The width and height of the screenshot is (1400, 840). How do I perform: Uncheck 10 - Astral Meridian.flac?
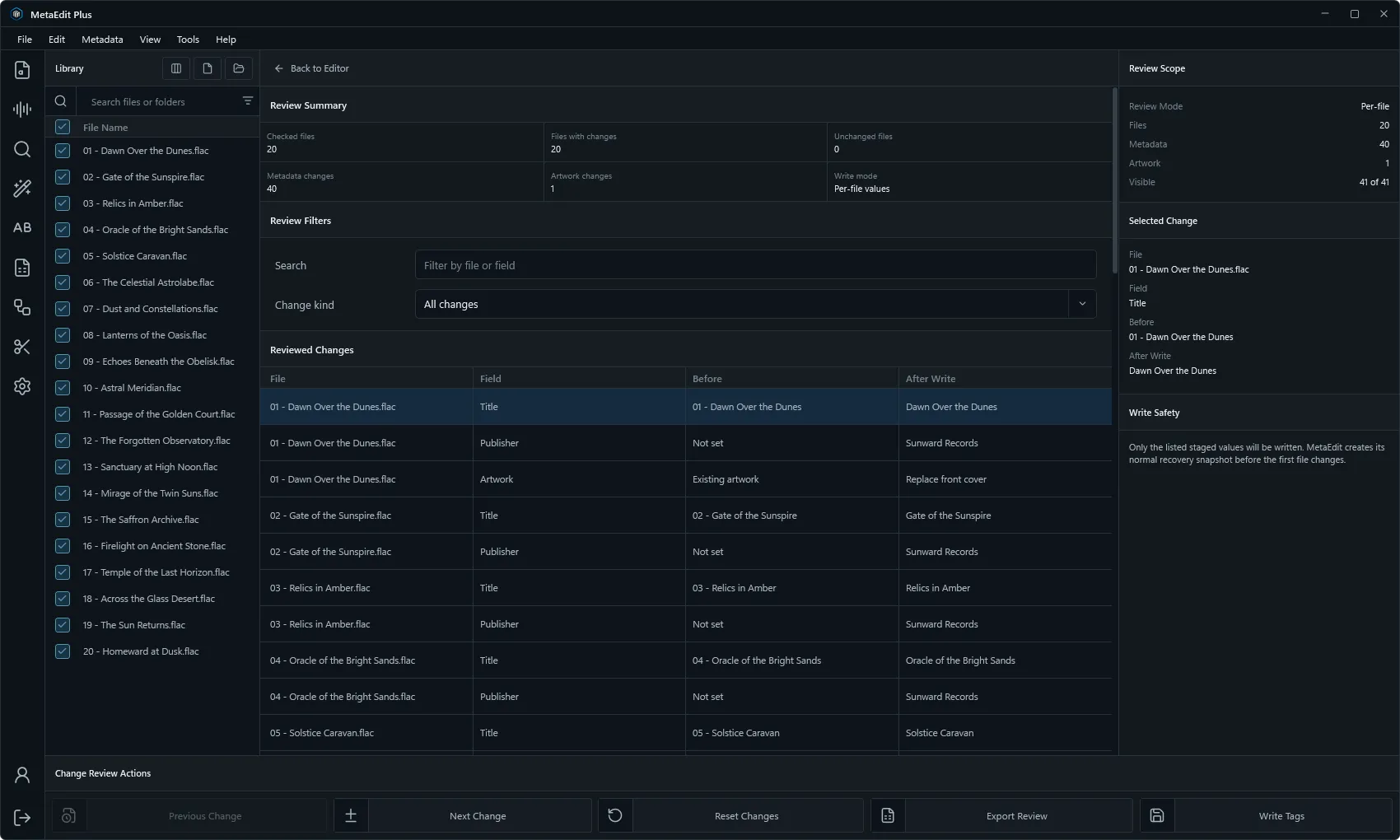tap(63, 388)
